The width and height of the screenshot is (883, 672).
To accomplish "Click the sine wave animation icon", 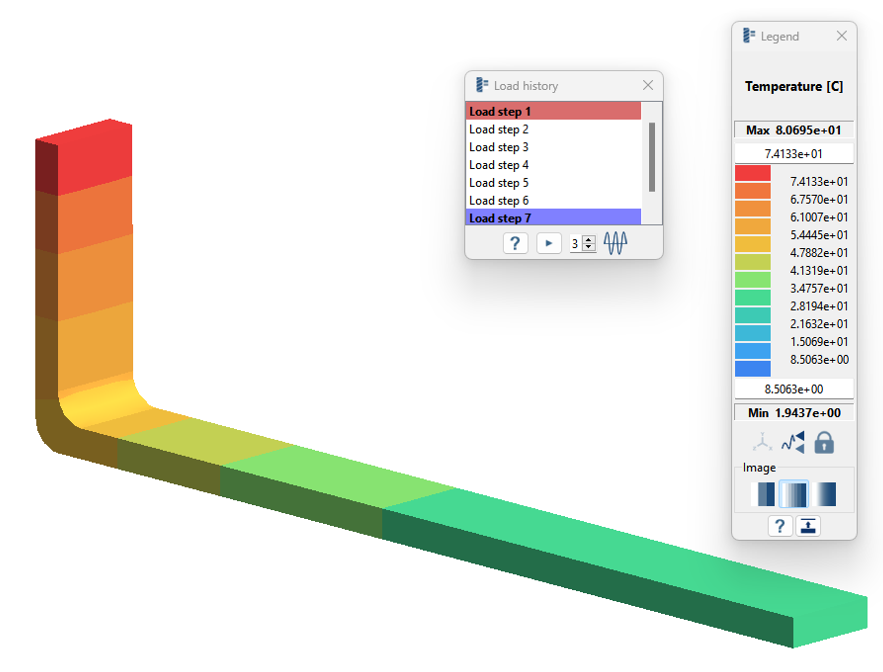I will (x=615, y=243).
